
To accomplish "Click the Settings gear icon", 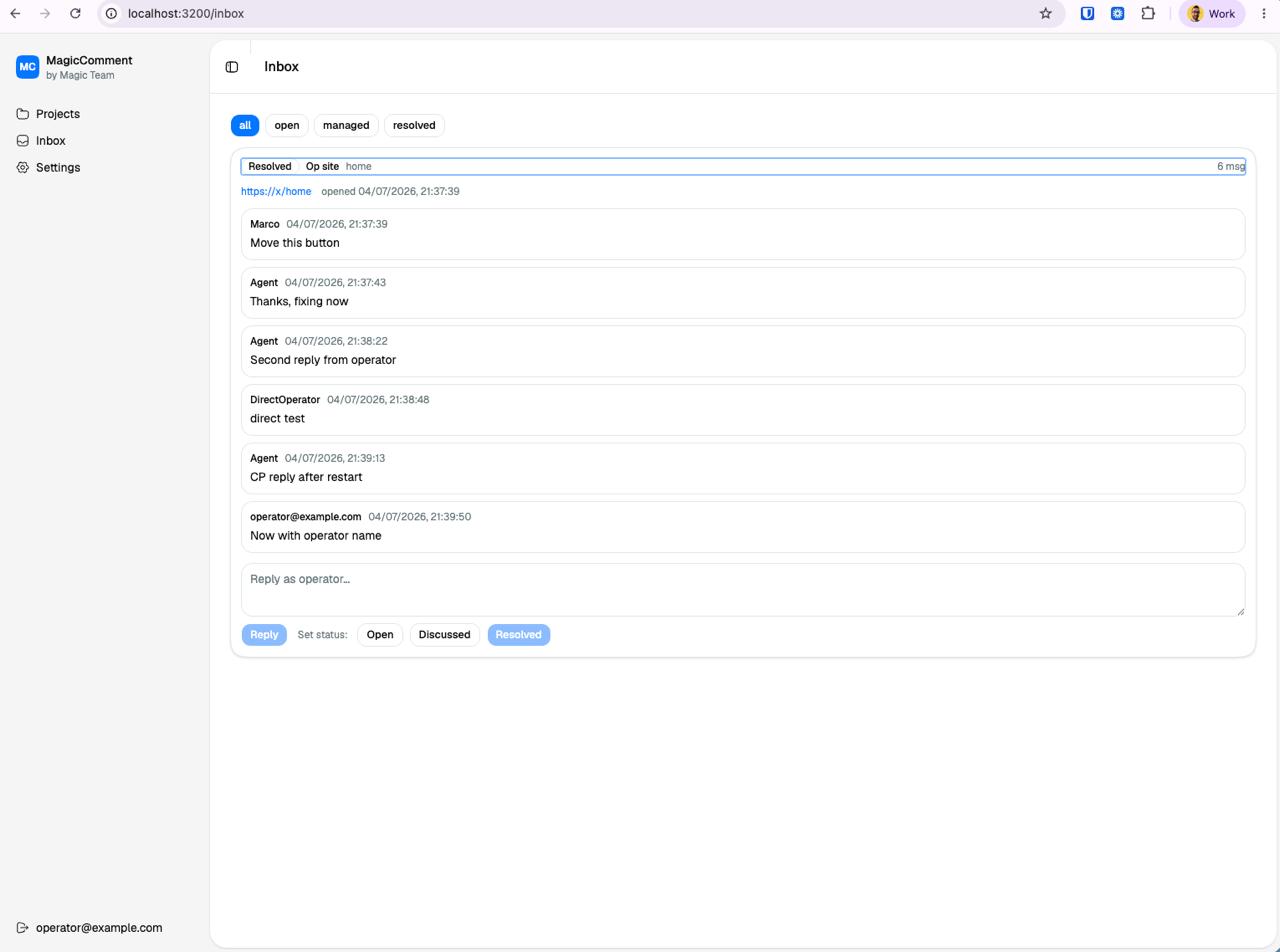I will (23, 168).
